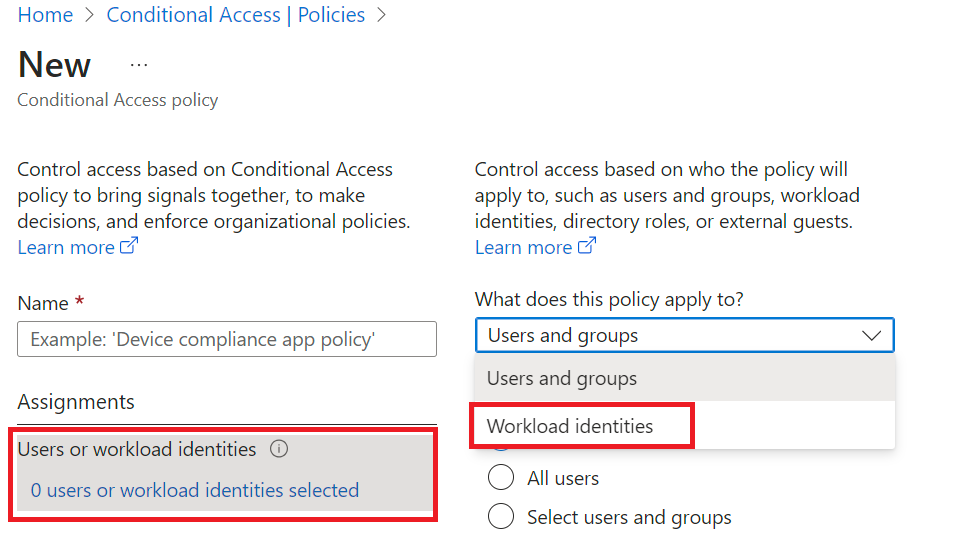Viewport: 965px width, 536px height.
Task: Select the Users or workload identities assignment heading
Action: click(137, 450)
